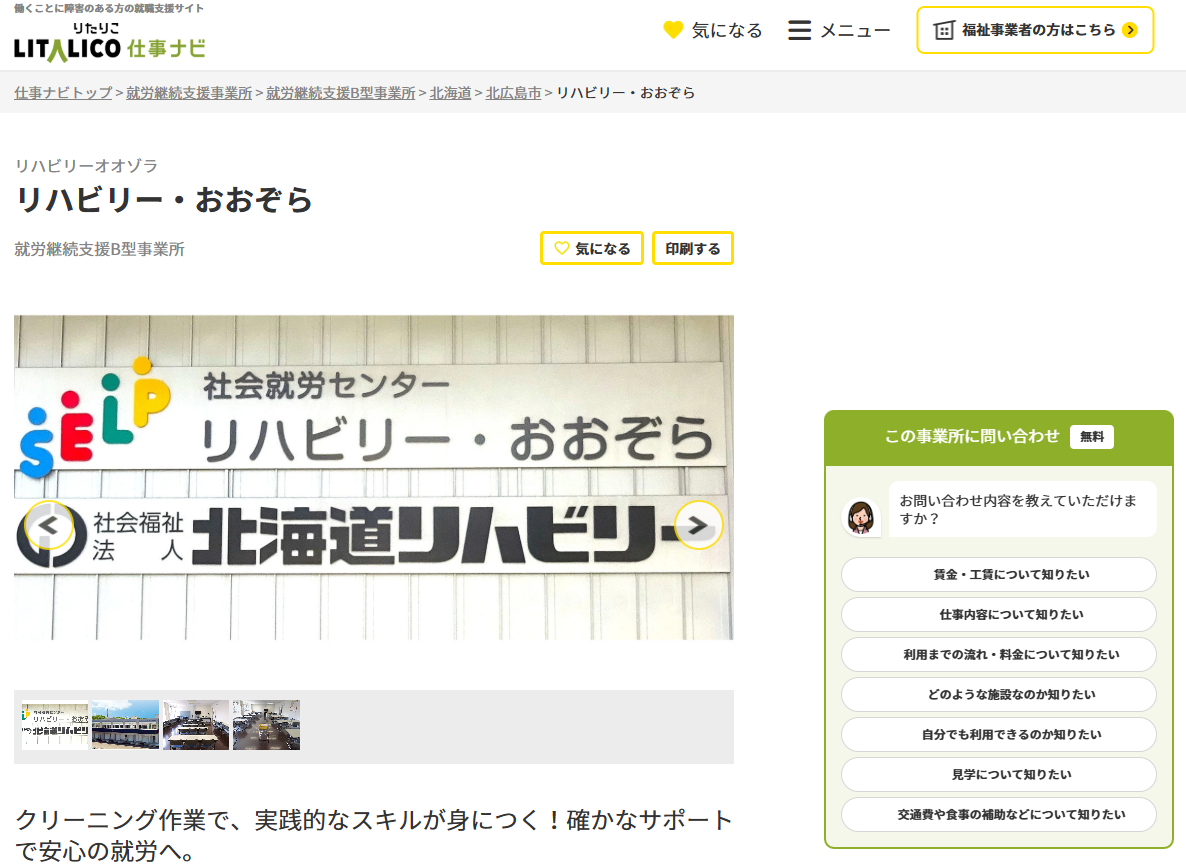Select the signboard thumbnail image
The image size is (1186, 864).
(55, 725)
